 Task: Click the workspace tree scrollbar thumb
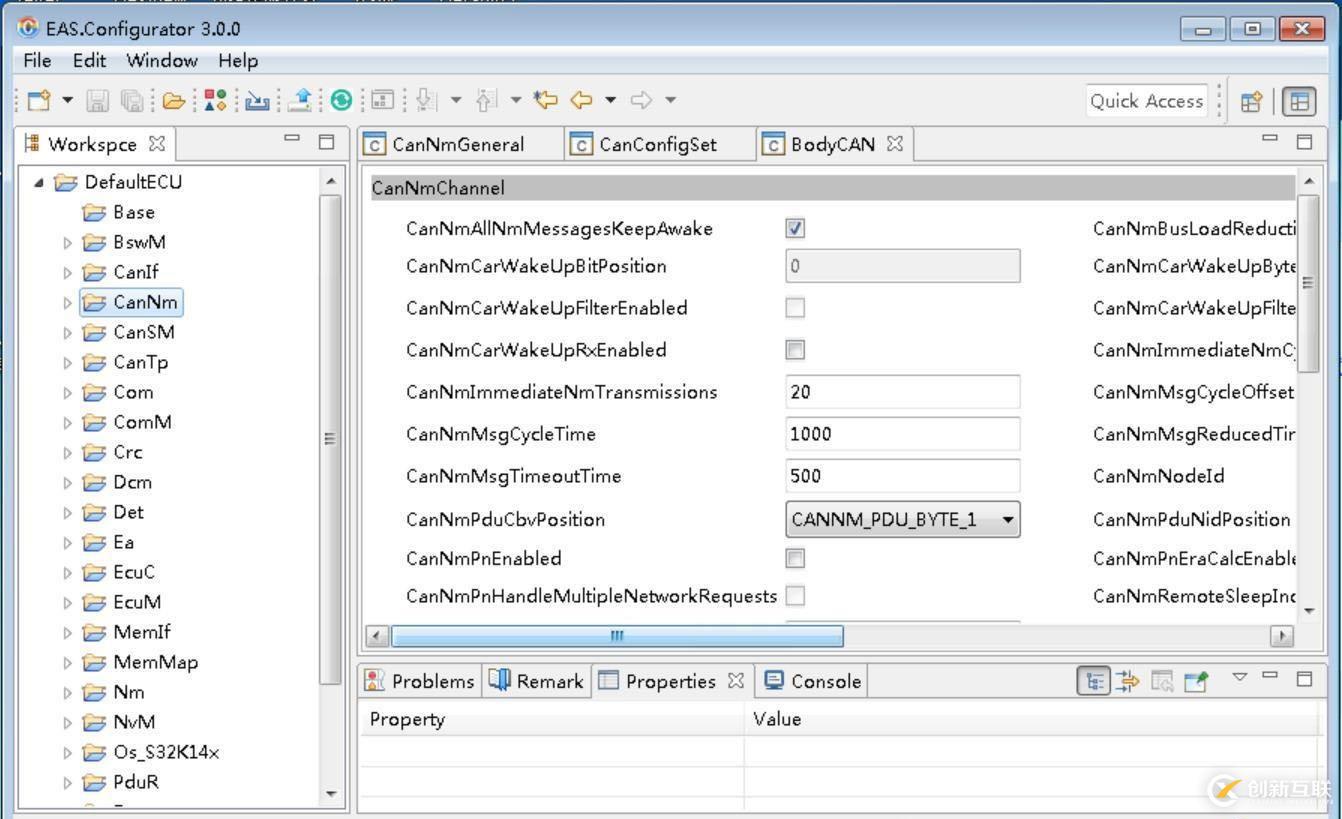330,438
